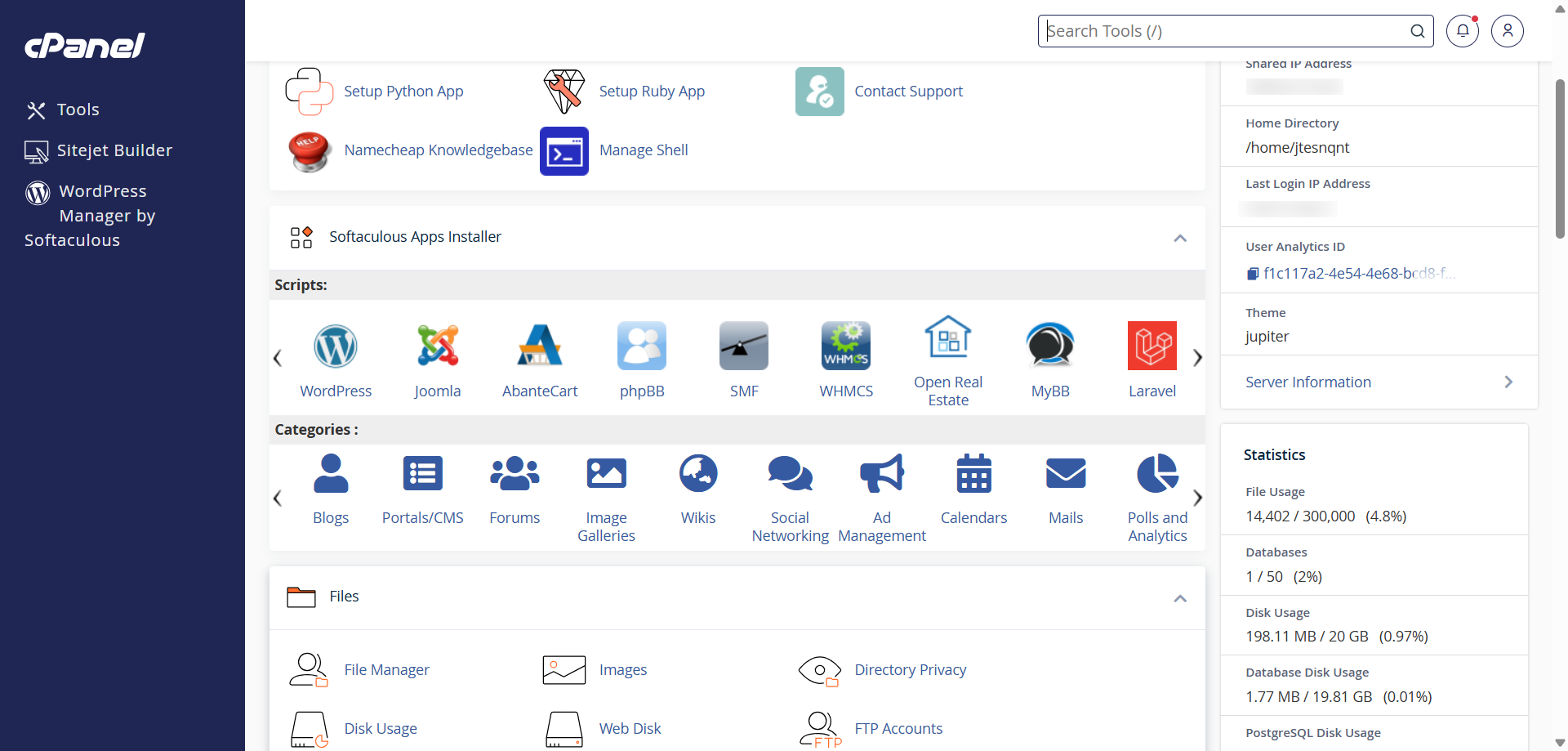Select the Joomla script icon
Image resolution: width=1568 pixels, height=751 pixels.
tap(438, 346)
